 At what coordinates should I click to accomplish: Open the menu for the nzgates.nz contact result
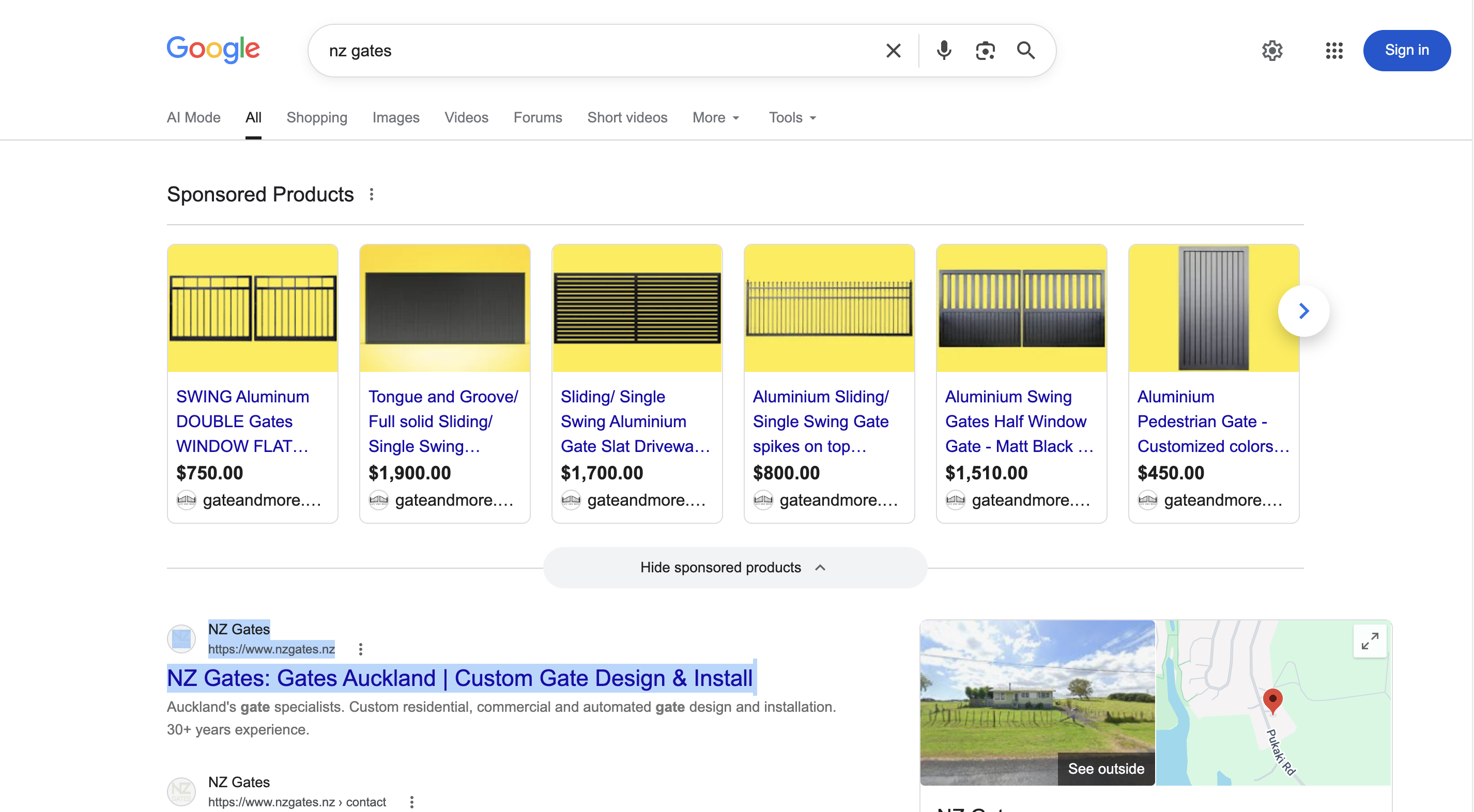coord(411,802)
